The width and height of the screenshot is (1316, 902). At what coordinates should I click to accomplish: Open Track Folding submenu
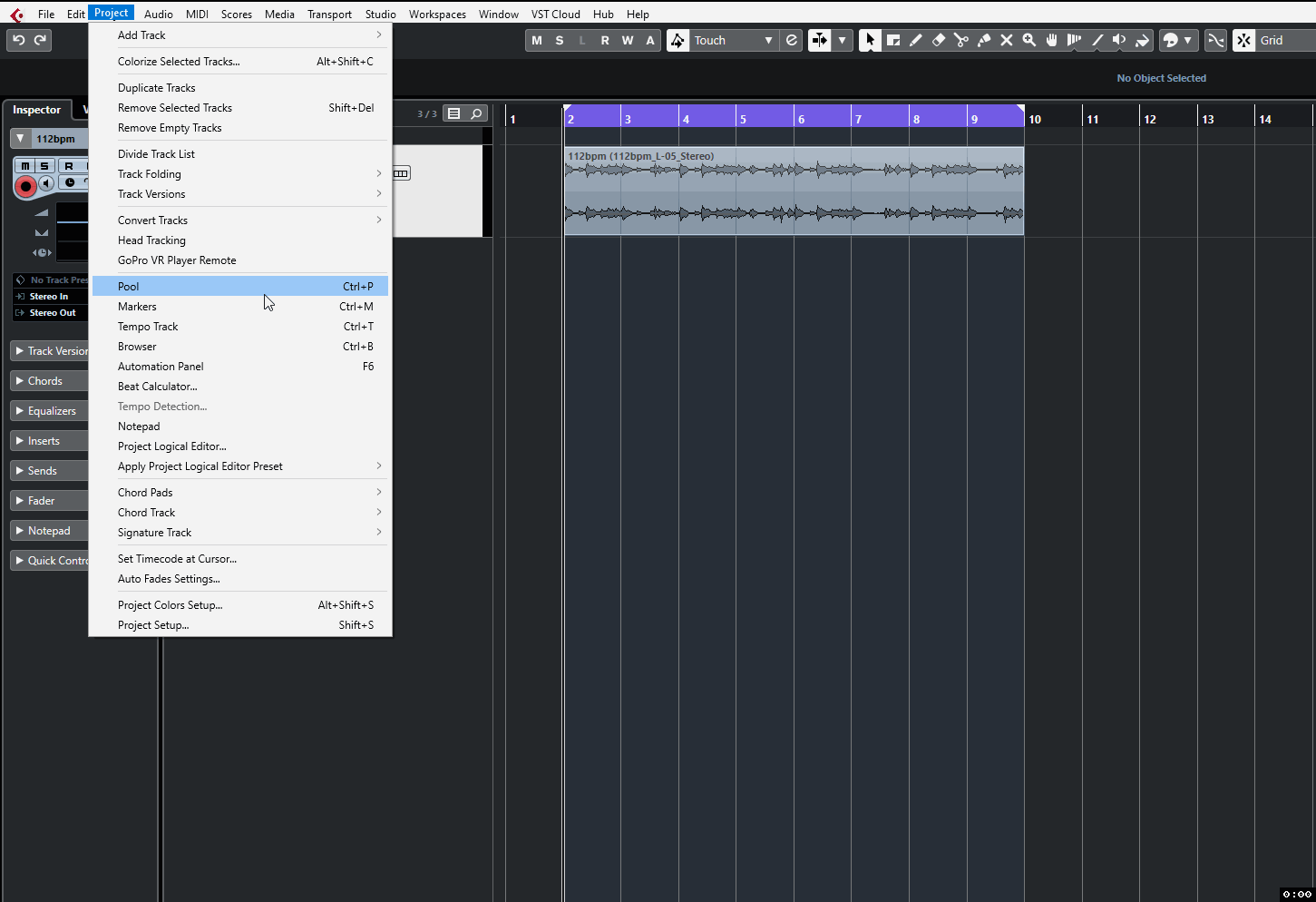coord(240,174)
